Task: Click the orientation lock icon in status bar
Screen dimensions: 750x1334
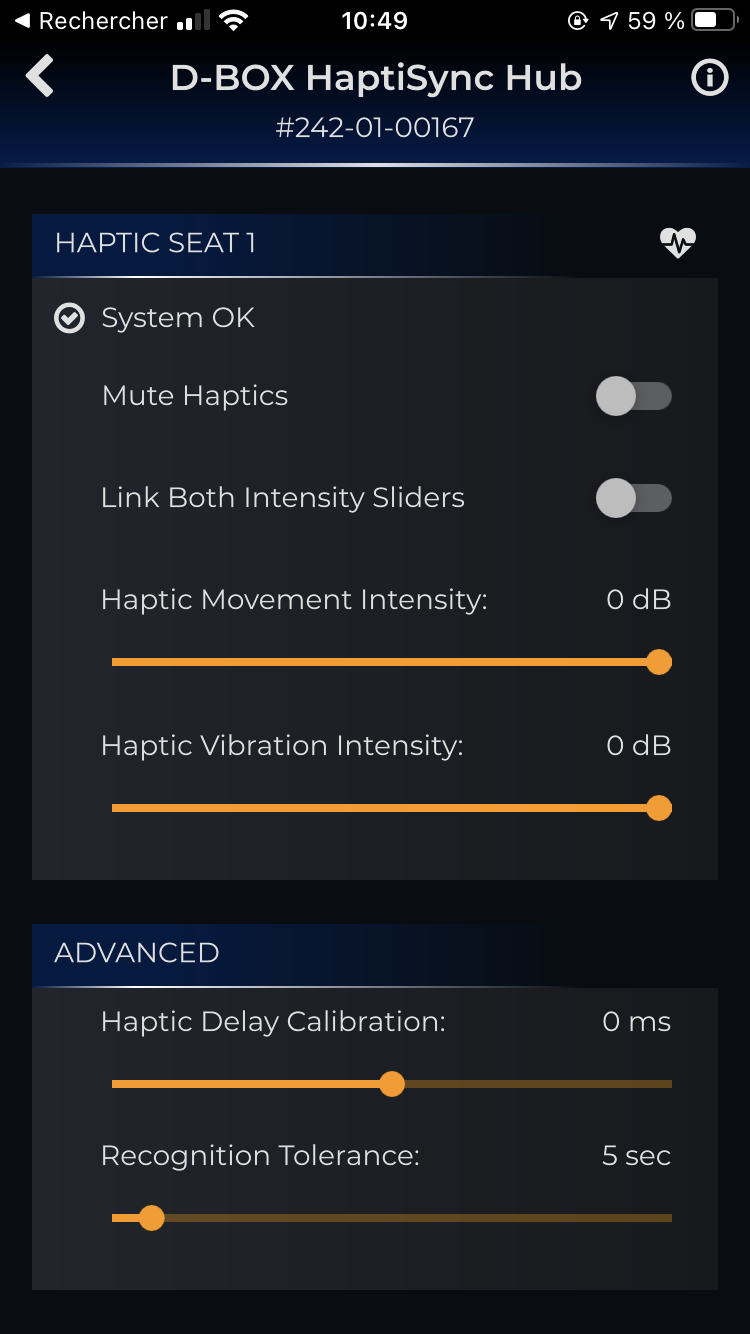Action: (x=578, y=18)
